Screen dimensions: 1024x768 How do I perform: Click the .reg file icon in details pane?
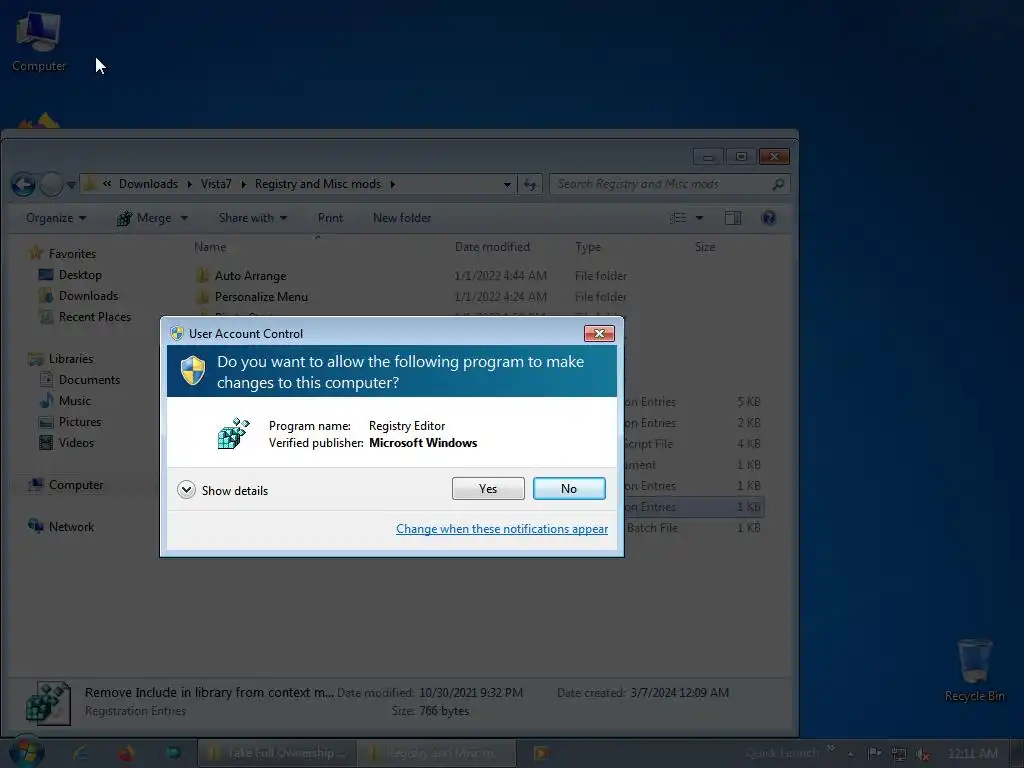48,703
